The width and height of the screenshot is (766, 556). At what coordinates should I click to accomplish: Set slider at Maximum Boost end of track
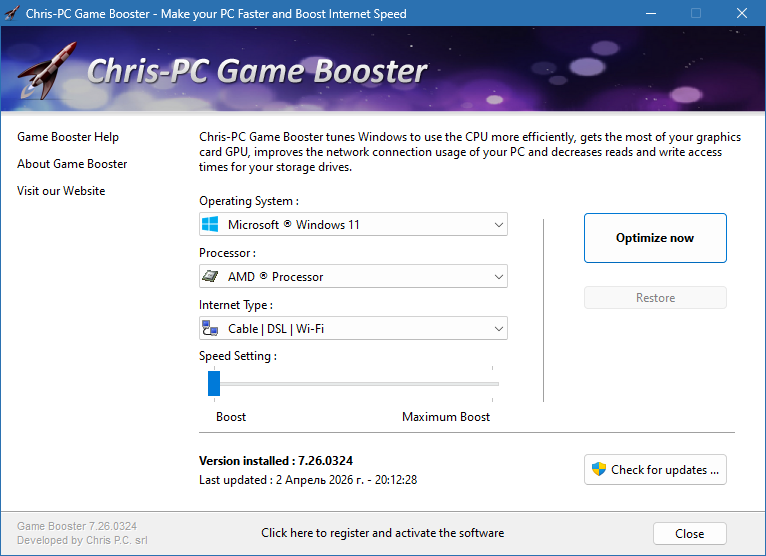tap(492, 384)
